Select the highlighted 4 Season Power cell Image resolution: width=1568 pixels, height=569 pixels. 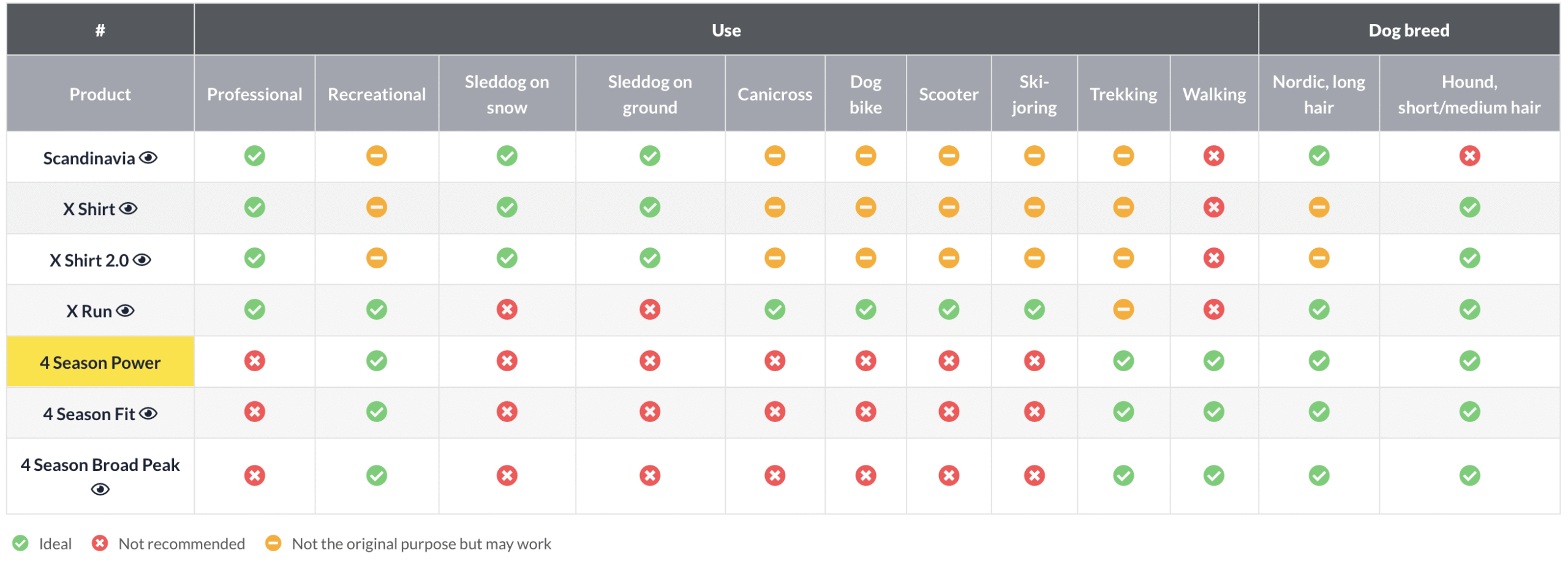(x=100, y=363)
